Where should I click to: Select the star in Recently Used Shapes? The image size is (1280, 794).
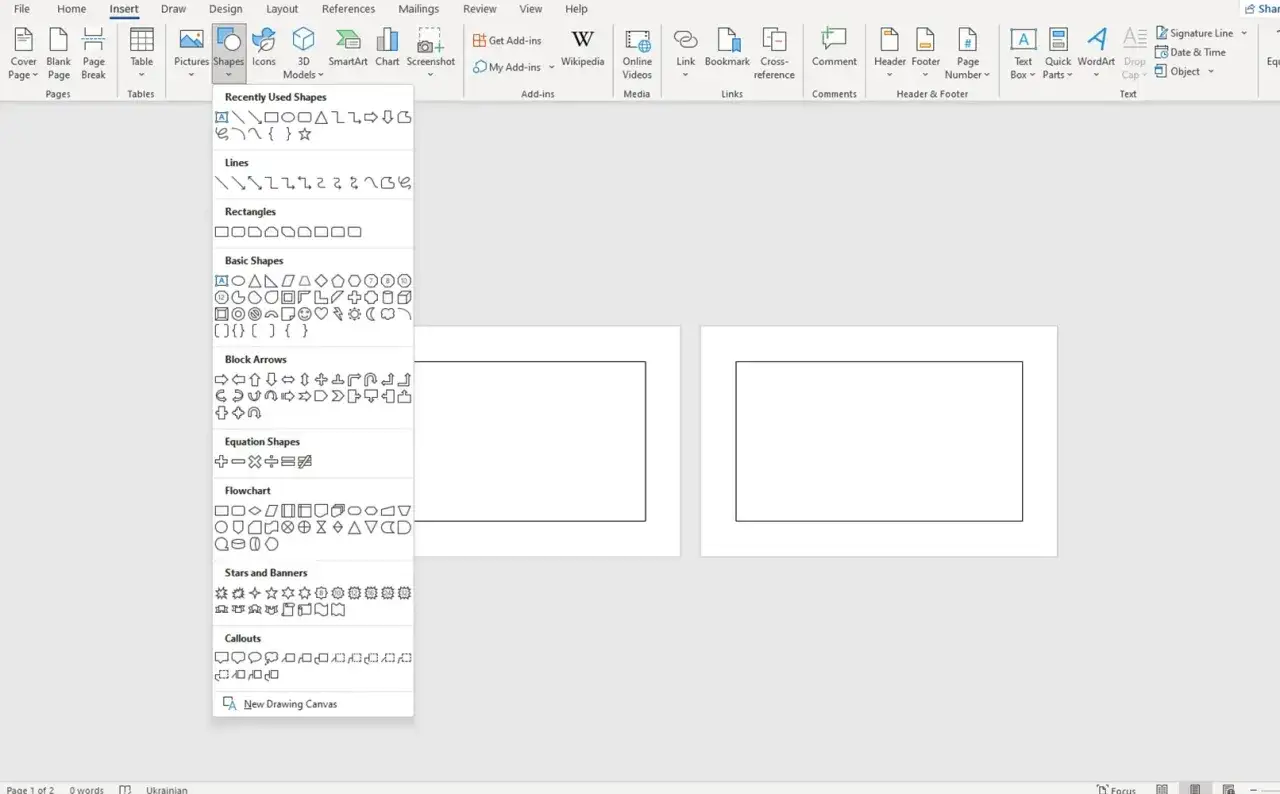click(x=304, y=134)
